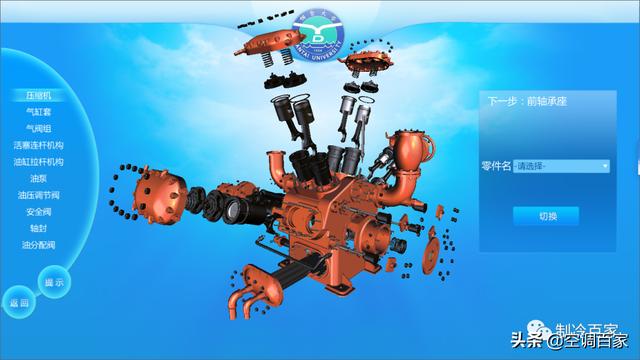Choose the 油压调节阀 item
The image size is (640, 360).
38,196
